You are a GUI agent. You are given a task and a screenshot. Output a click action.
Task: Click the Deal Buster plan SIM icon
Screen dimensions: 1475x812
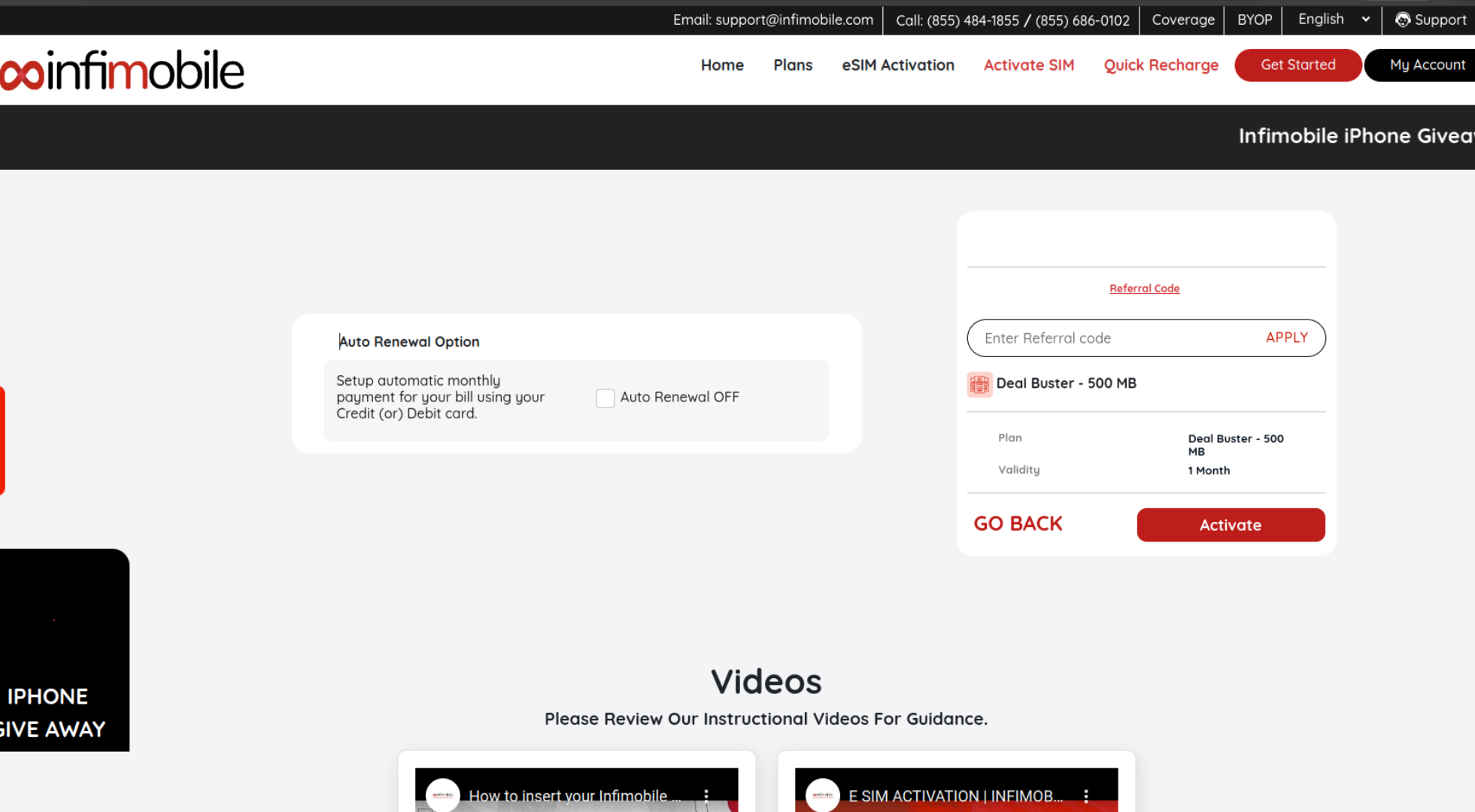(979, 384)
